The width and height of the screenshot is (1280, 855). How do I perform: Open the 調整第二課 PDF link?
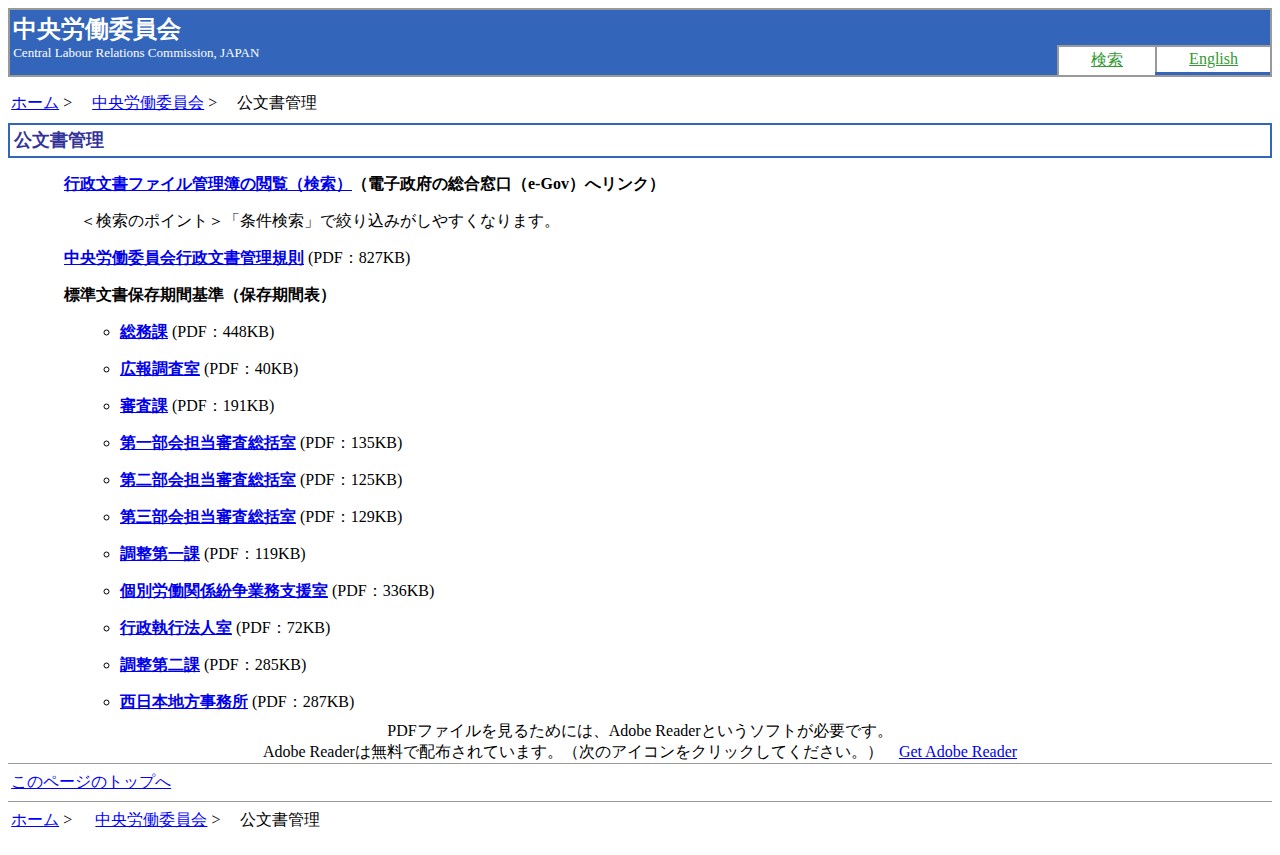[x=159, y=664]
